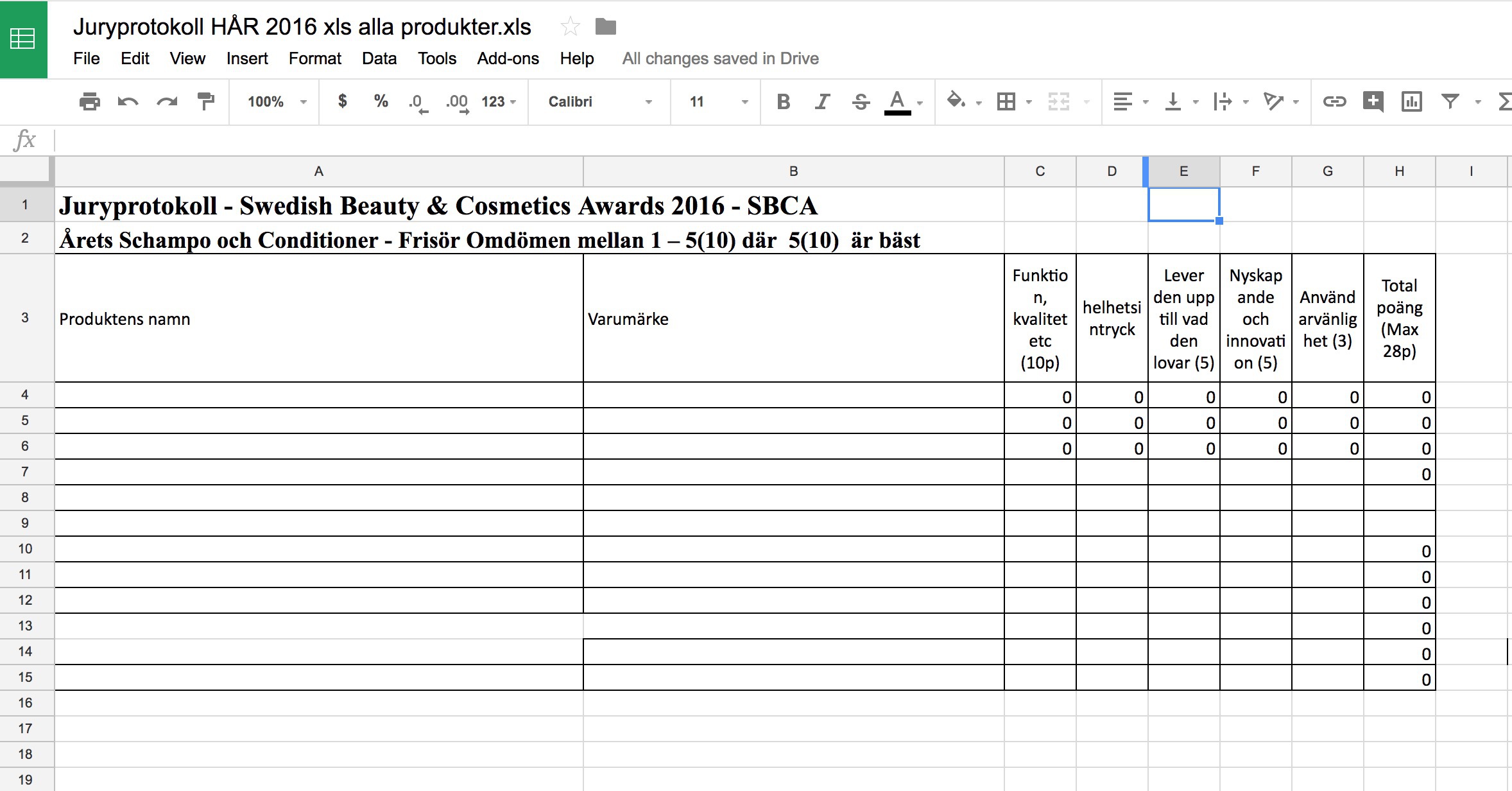The width and height of the screenshot is (1512, 791).
Task: Open the Format menu
Action: [x=315, y=58]
